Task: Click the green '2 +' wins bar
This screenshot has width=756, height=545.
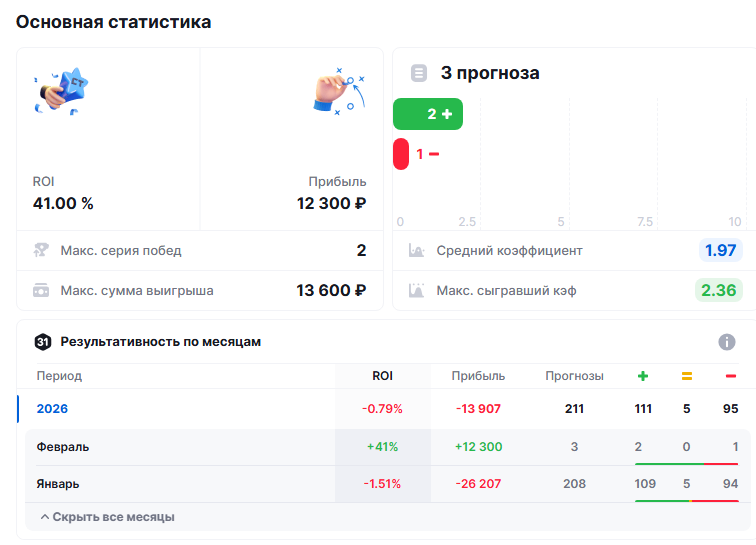Action: (x=428, y=114)
